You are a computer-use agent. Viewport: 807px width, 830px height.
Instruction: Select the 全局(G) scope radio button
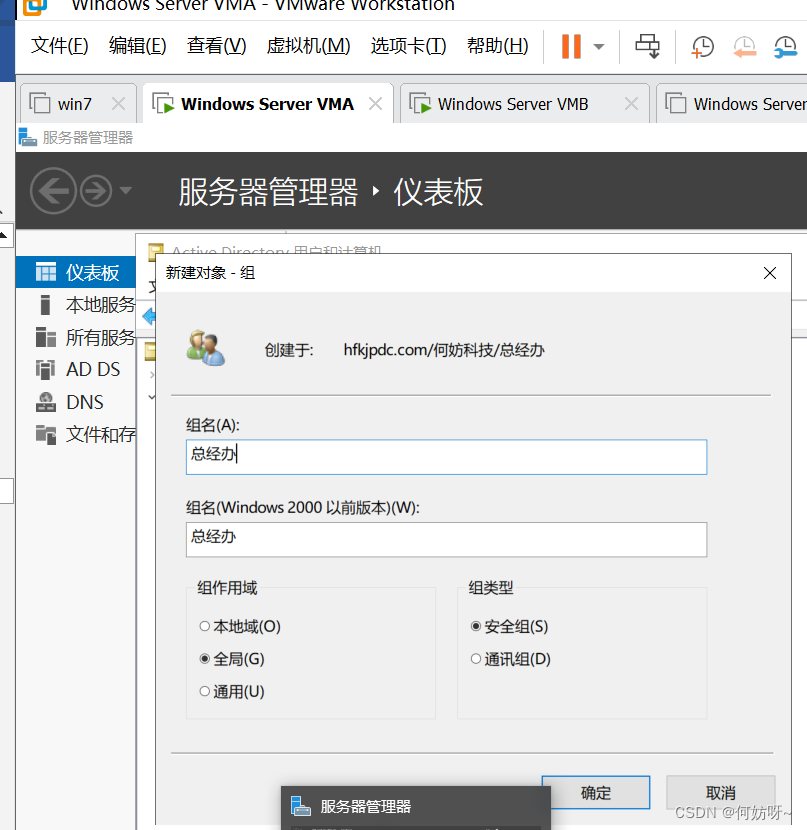pos(205,659)
